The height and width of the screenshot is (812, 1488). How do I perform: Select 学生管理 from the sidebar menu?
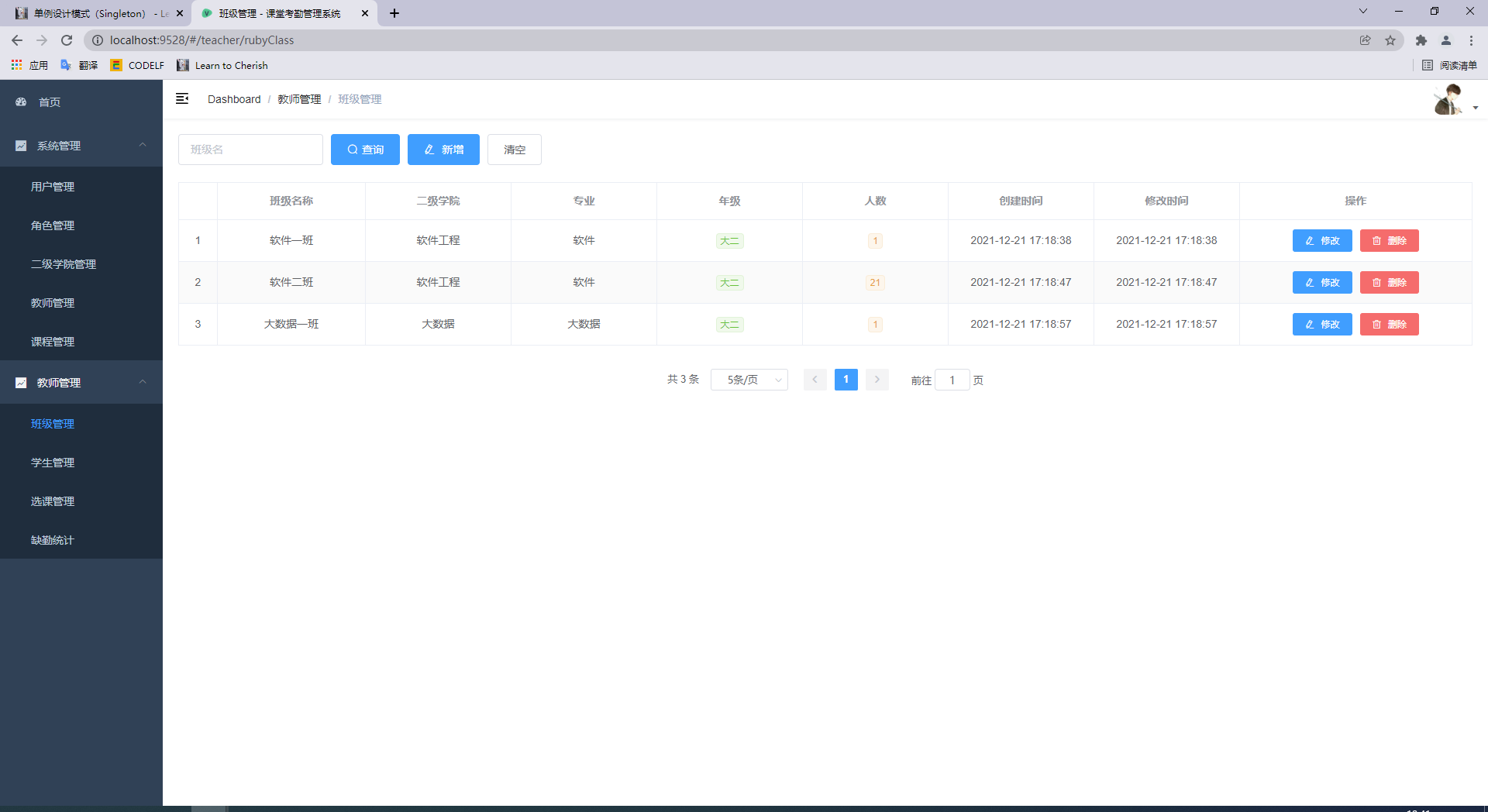(x=52, y=462)
